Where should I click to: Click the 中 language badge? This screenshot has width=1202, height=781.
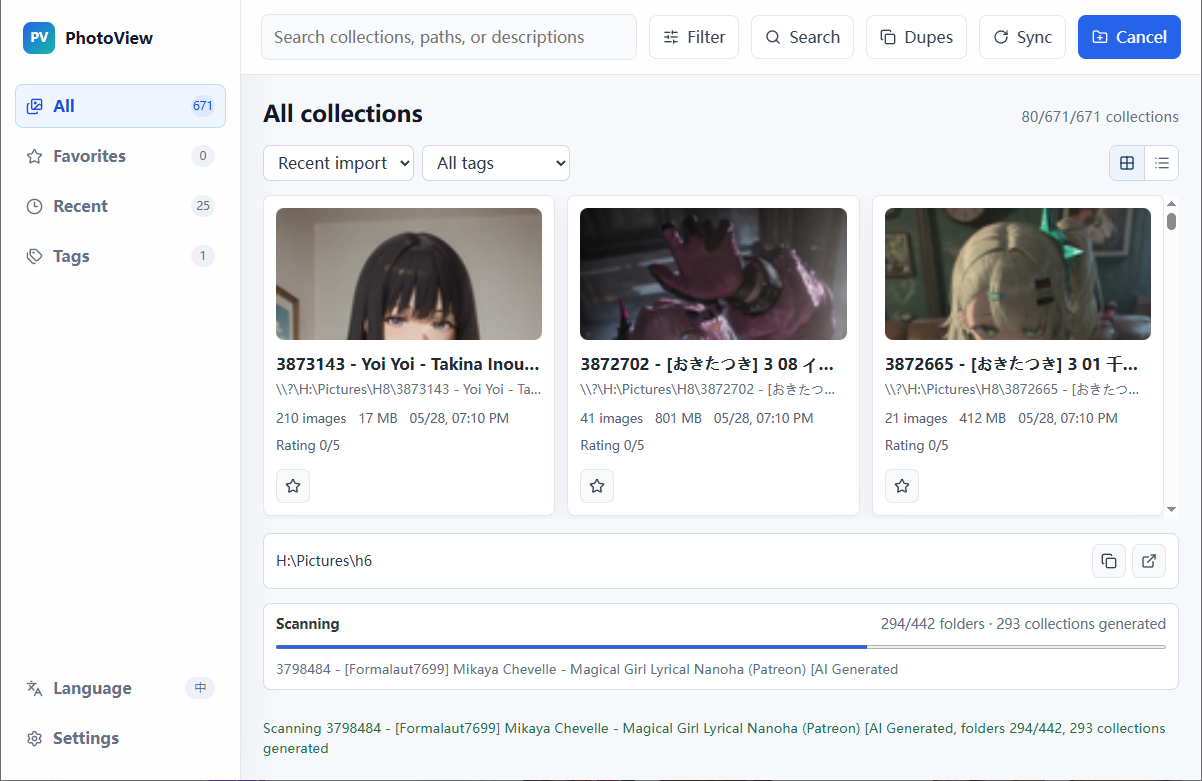200,688
